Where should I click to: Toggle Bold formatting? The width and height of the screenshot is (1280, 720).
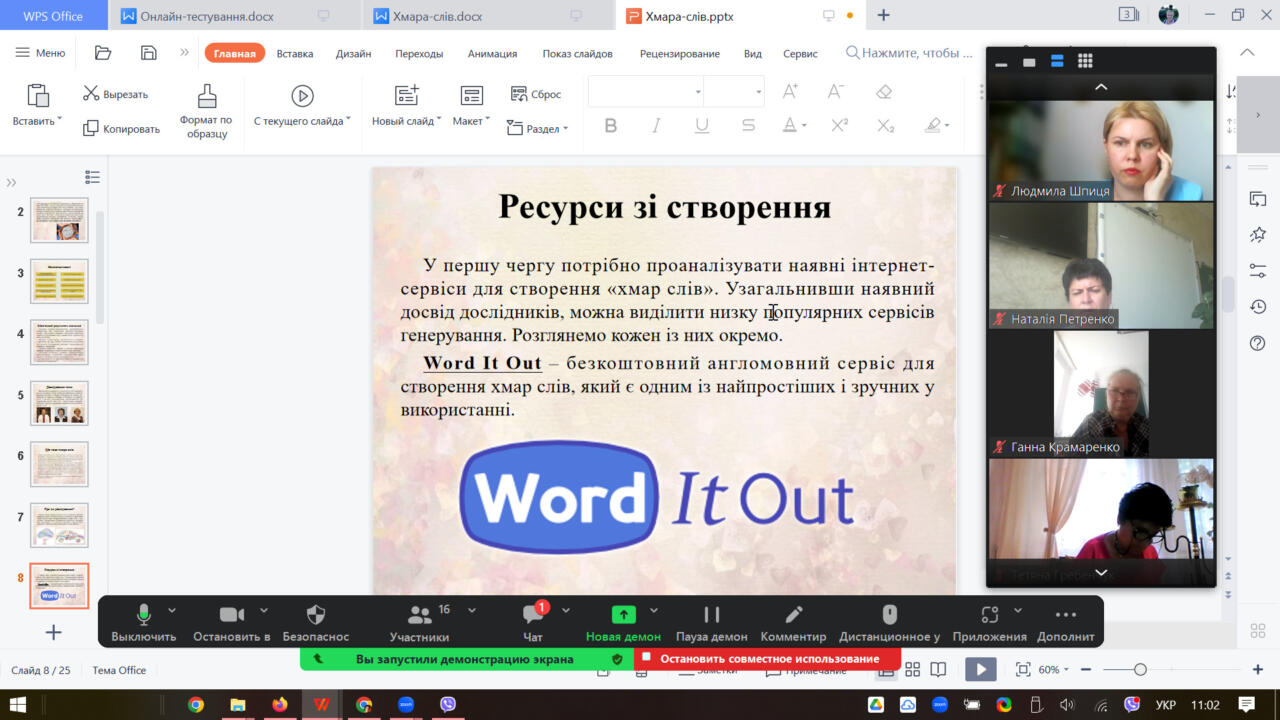pyautogui.click(x=611, y=126)
